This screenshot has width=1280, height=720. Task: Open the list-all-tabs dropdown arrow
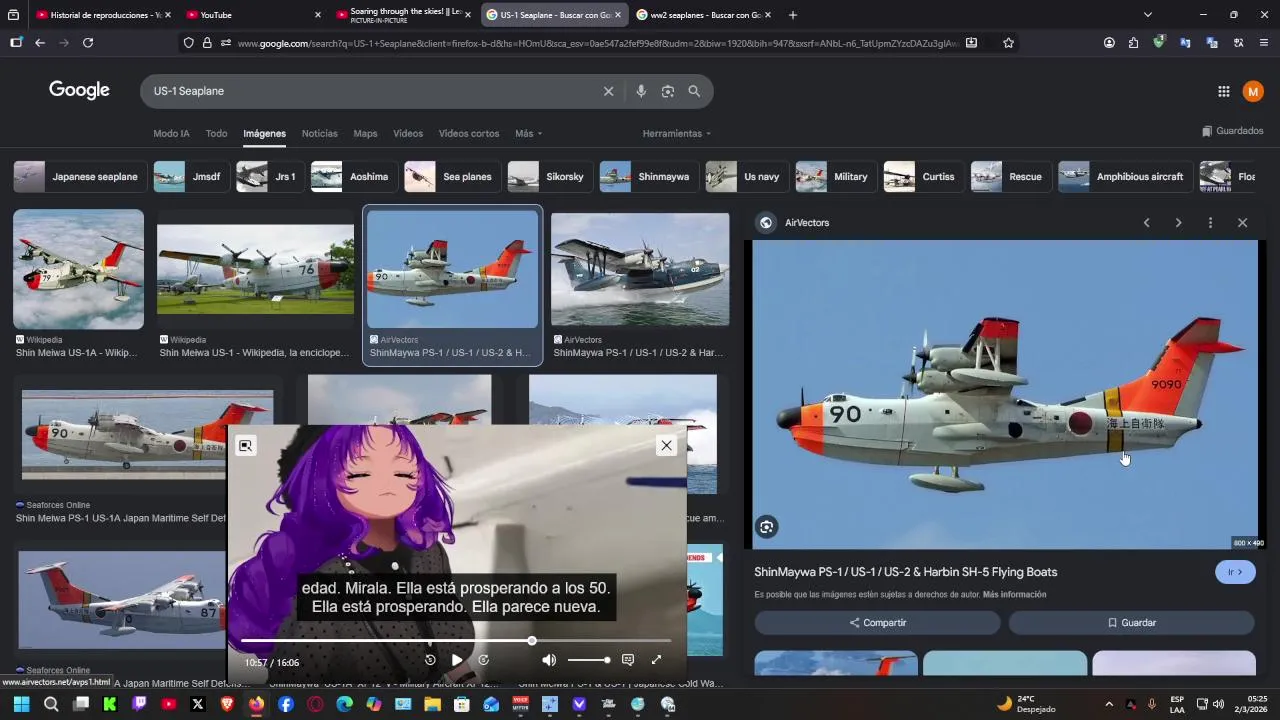tap(1148, 15)
